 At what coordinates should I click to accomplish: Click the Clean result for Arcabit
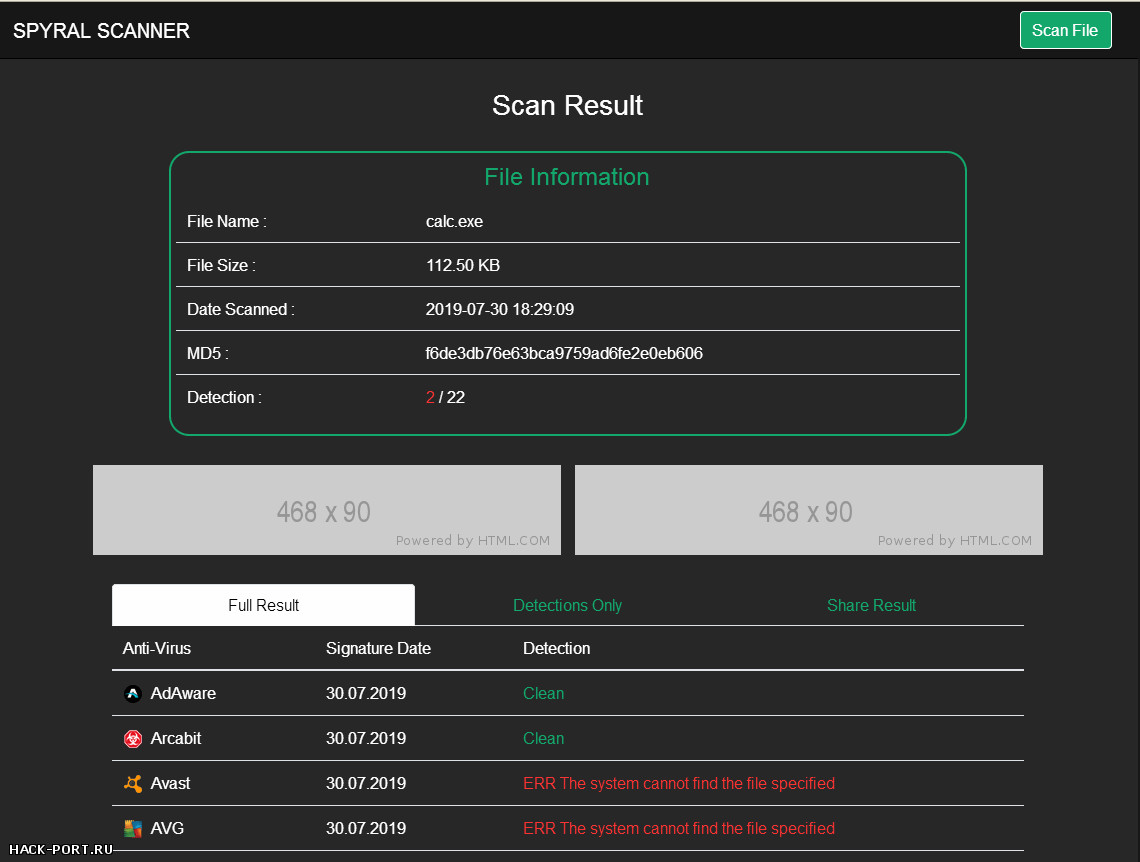[x=543, y=738]
